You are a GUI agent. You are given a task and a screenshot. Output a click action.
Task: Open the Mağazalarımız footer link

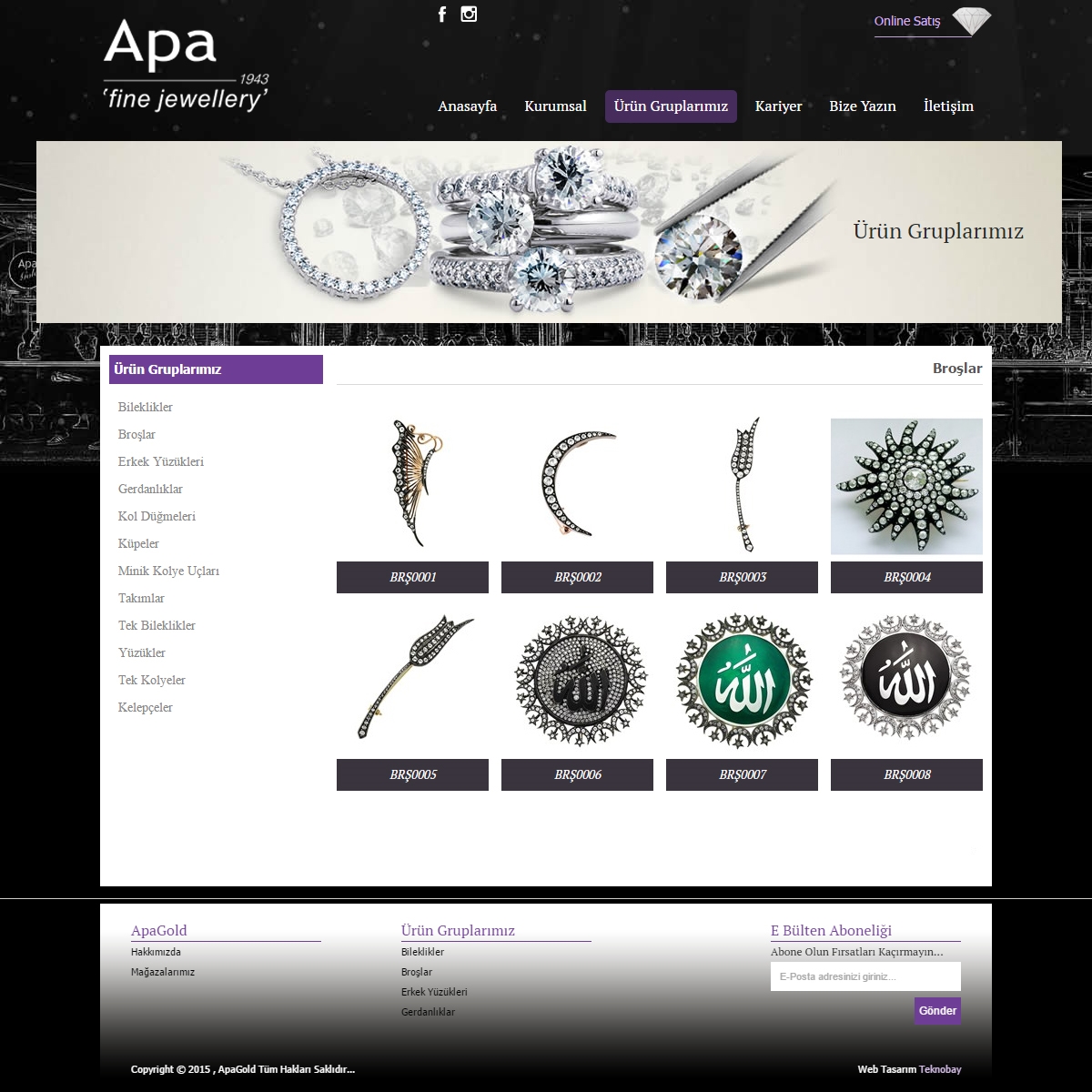[x=163, y=972]
